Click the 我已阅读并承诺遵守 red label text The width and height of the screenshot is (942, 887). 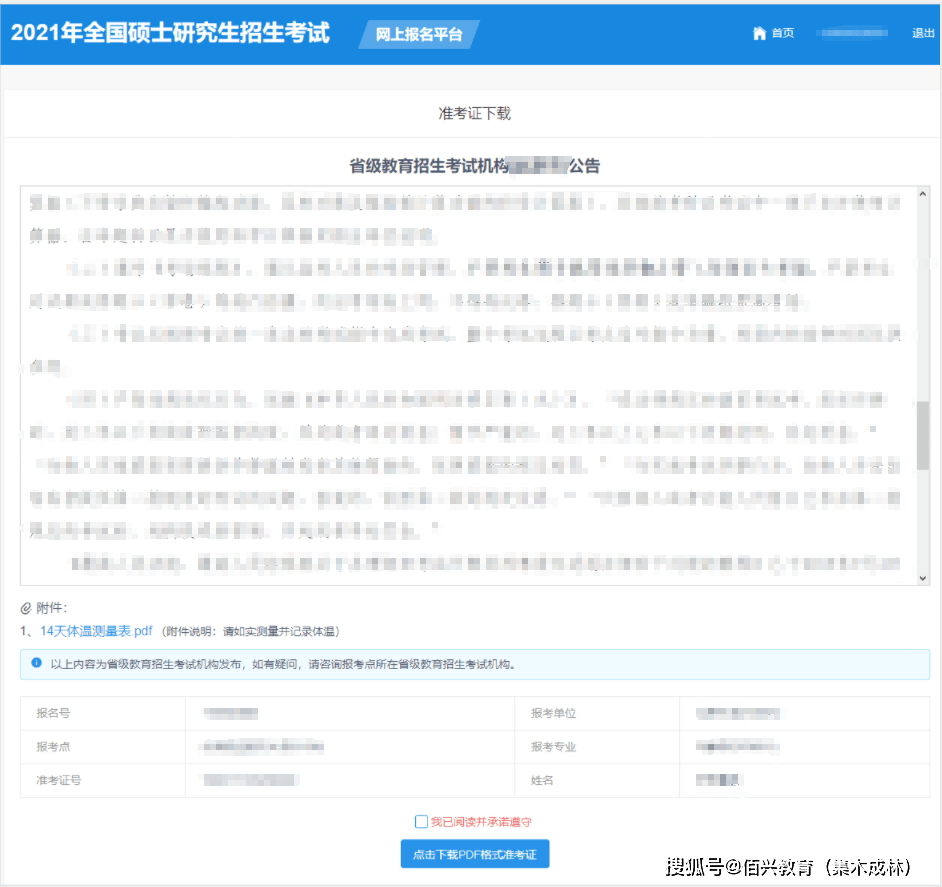[x=481, y=822]
